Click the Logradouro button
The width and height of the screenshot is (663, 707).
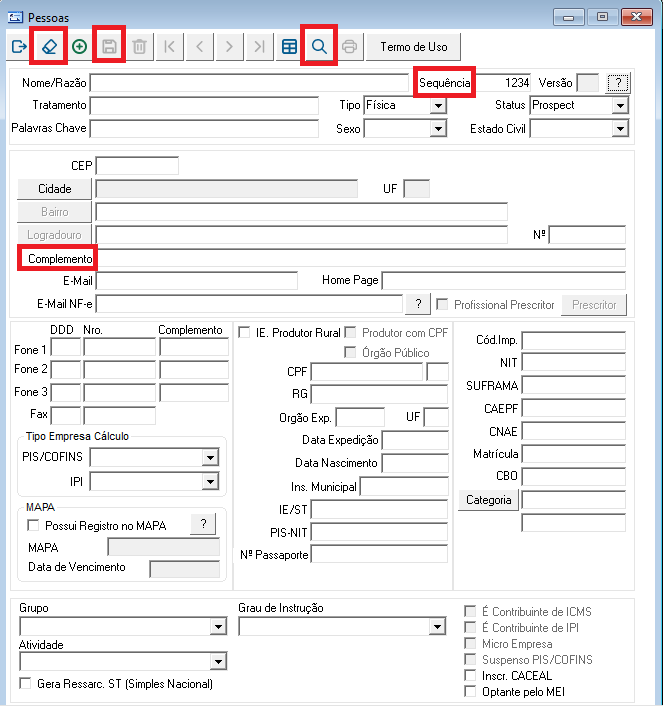pyautogui.click(x=55, y=235)
